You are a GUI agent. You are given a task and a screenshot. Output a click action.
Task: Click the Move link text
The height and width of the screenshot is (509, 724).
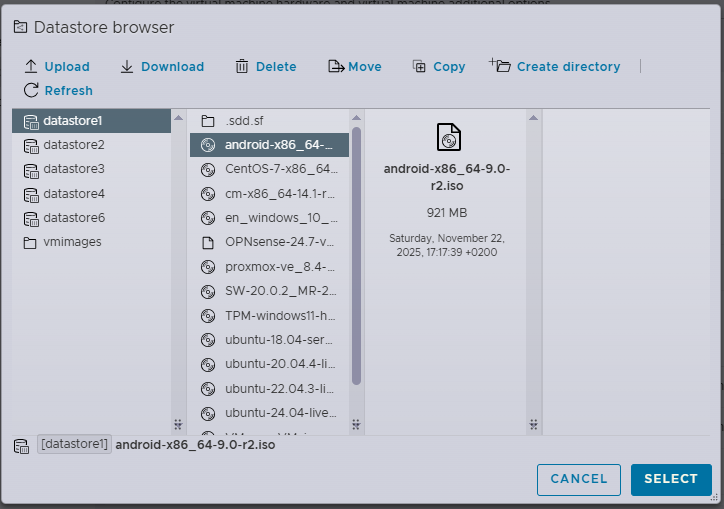pyautogui.click(x=365, y=67)
